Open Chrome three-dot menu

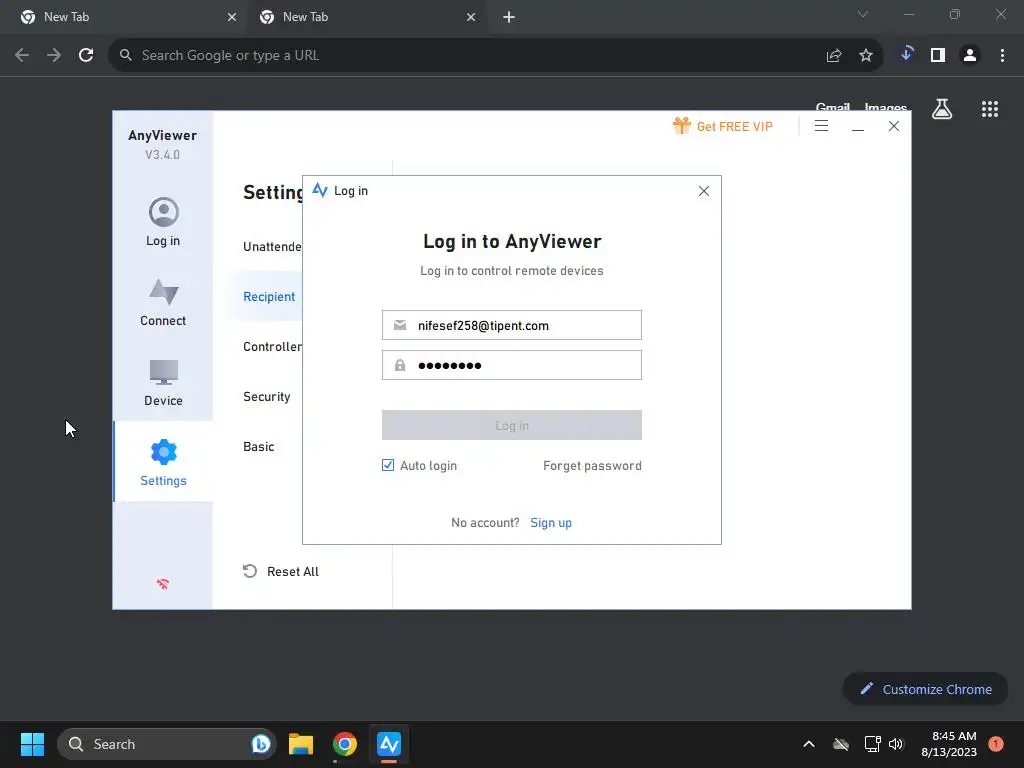(x=1002, y=56)
